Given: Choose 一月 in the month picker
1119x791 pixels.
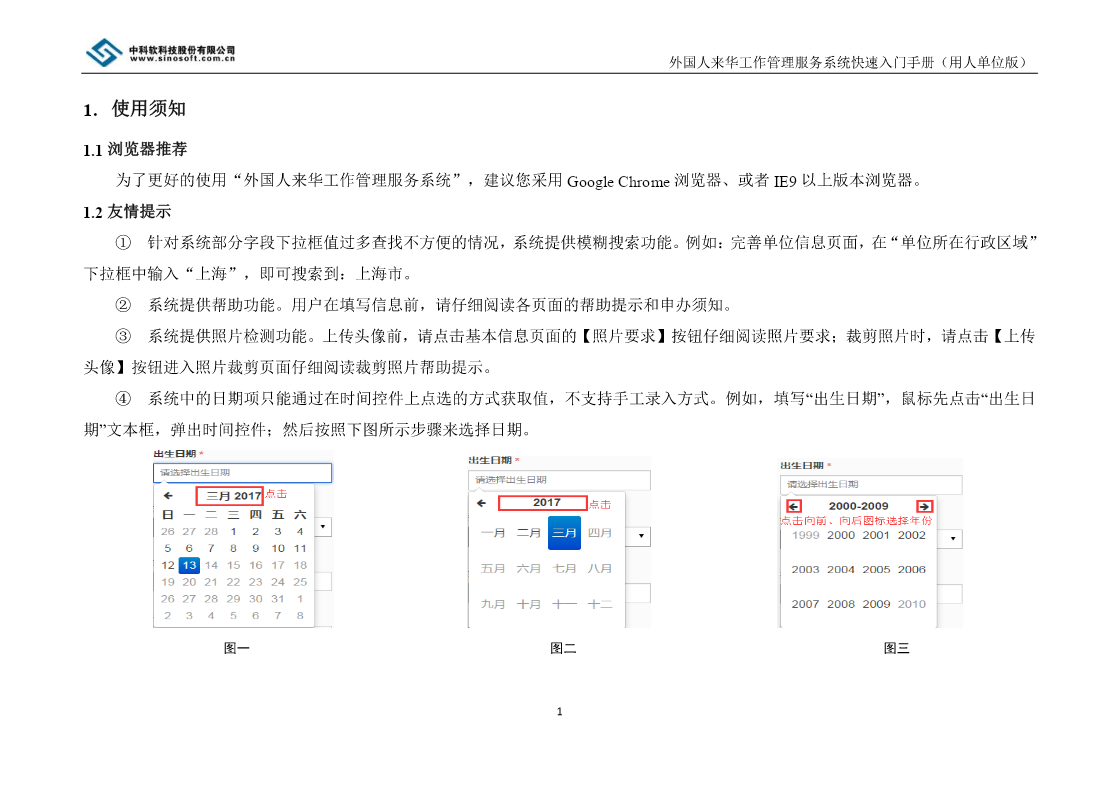Looking at the screenshot, I should 493,533.
